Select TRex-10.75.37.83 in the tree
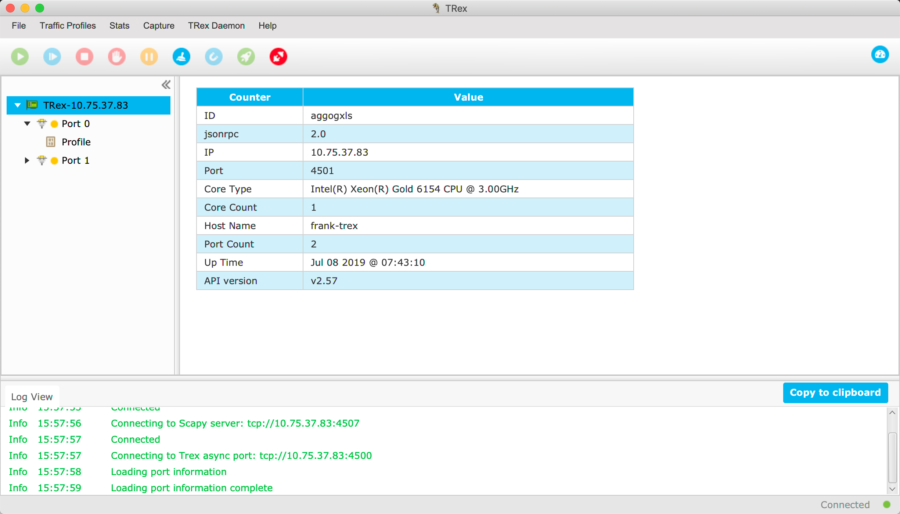The width and height of the screenshot is (900, 514). pos(86,105)
